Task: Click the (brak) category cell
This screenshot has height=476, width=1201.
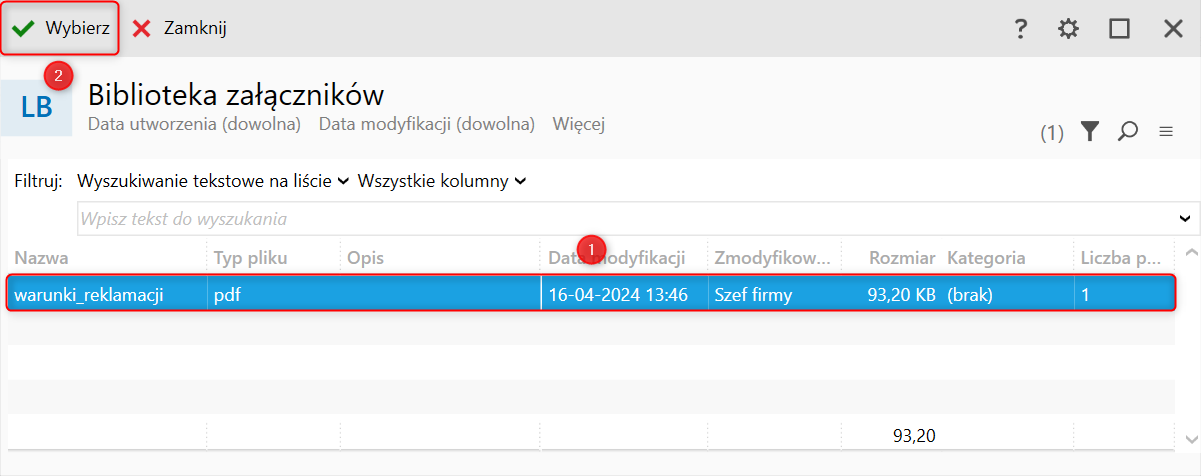Action: click(1008, 295)
